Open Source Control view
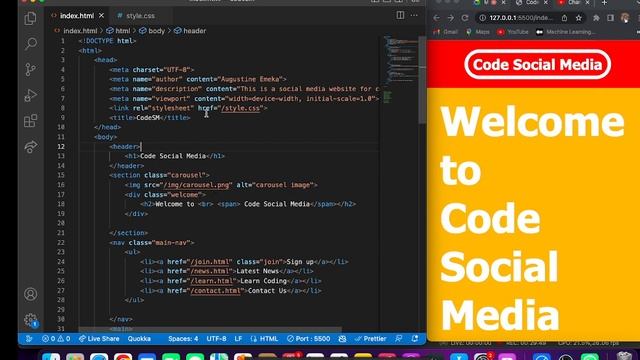Viewport: 640px width, 360px height. click(x=31, y=69)
